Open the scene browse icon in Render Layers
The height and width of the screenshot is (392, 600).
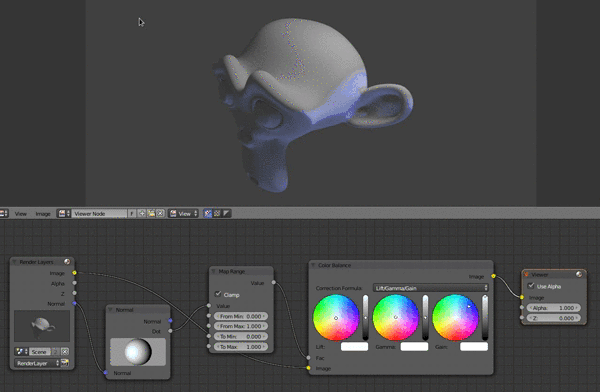21,351
